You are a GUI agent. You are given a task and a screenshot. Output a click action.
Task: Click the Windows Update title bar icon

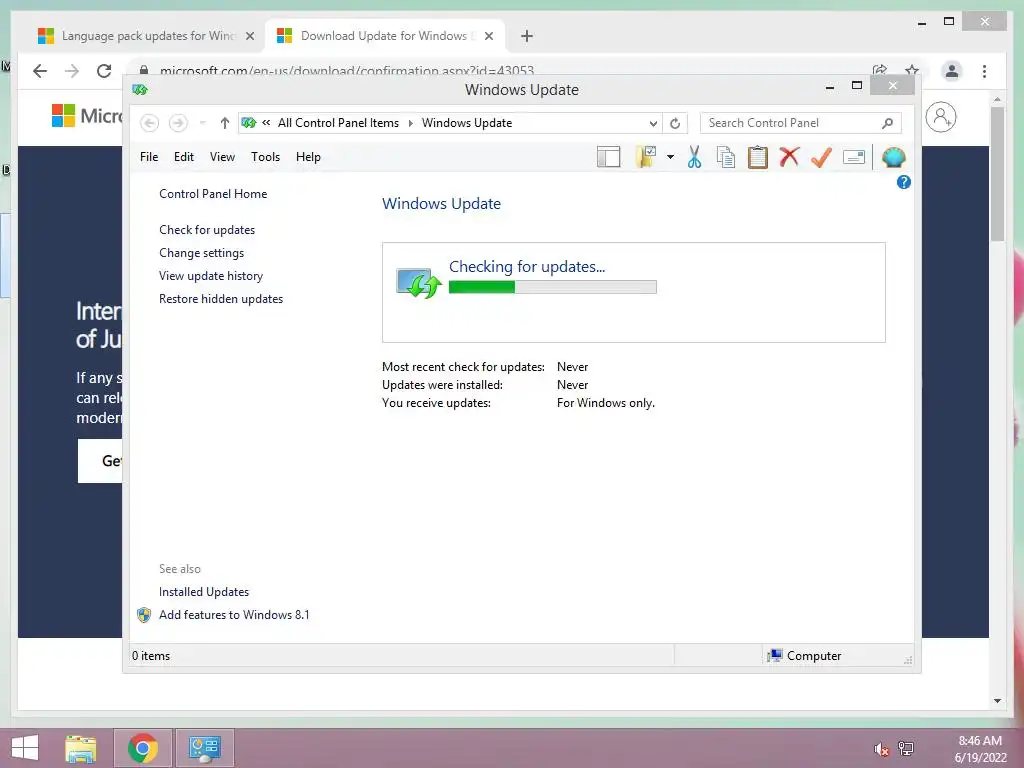coord(140,89)
